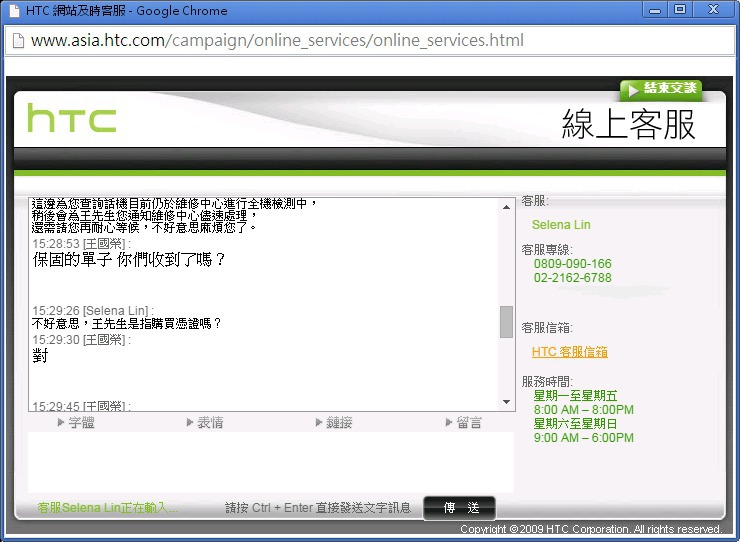Click the Ctrl + Enter hint text
This screenshot has height=542, width=740.
click(x=318, y=508)
